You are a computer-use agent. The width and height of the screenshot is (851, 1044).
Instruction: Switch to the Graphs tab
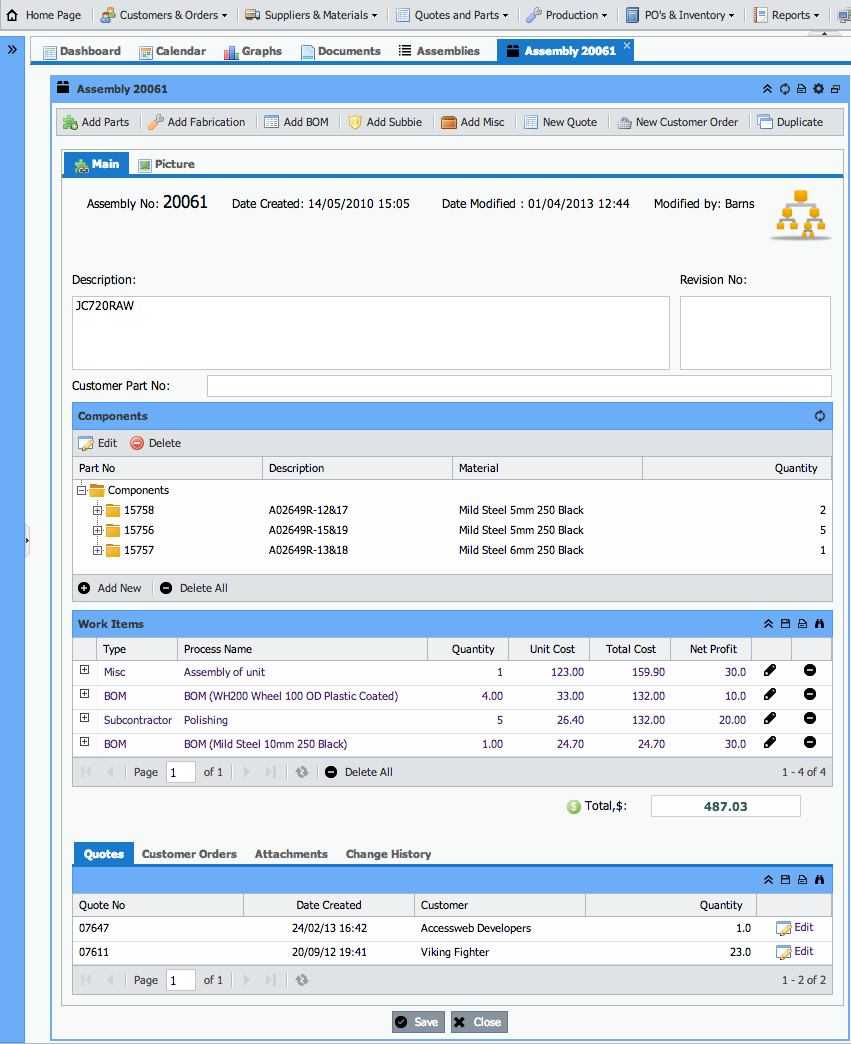tap(253, 51)
